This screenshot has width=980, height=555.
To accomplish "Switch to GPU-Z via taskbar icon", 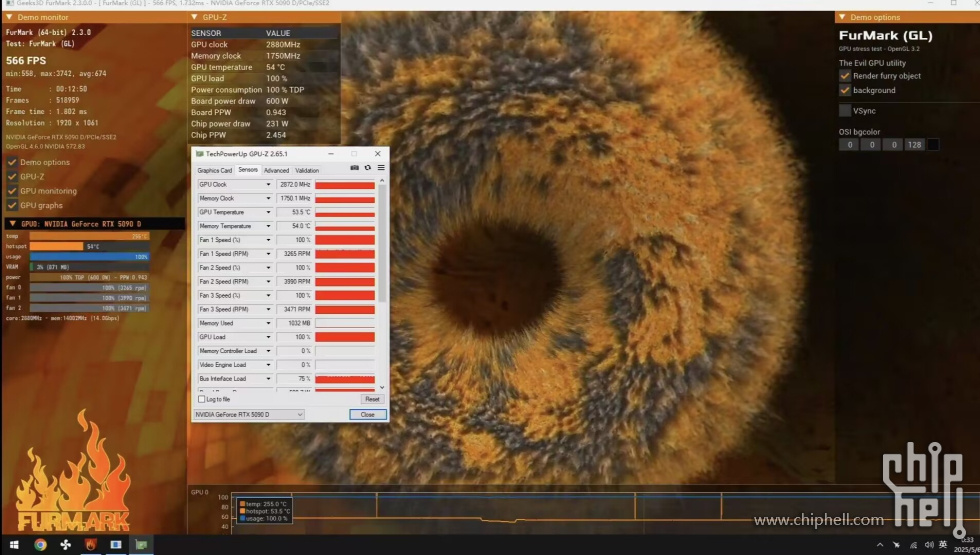I will tap(142, 544).
